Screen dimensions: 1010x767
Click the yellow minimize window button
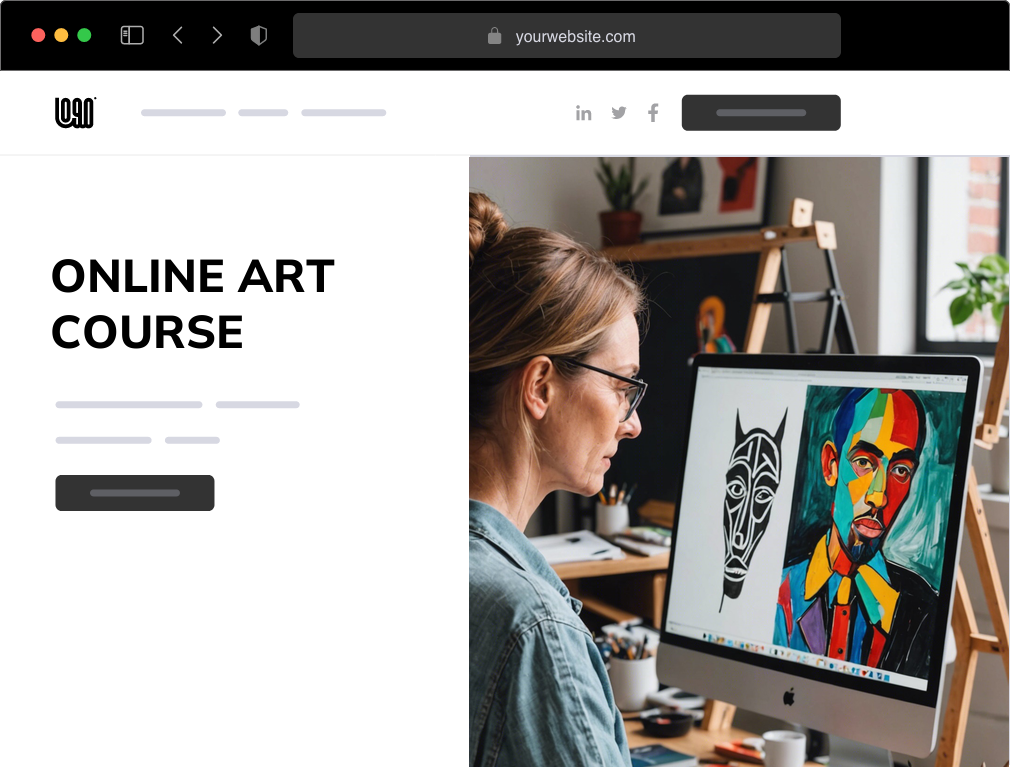click(x=61, y=35)
